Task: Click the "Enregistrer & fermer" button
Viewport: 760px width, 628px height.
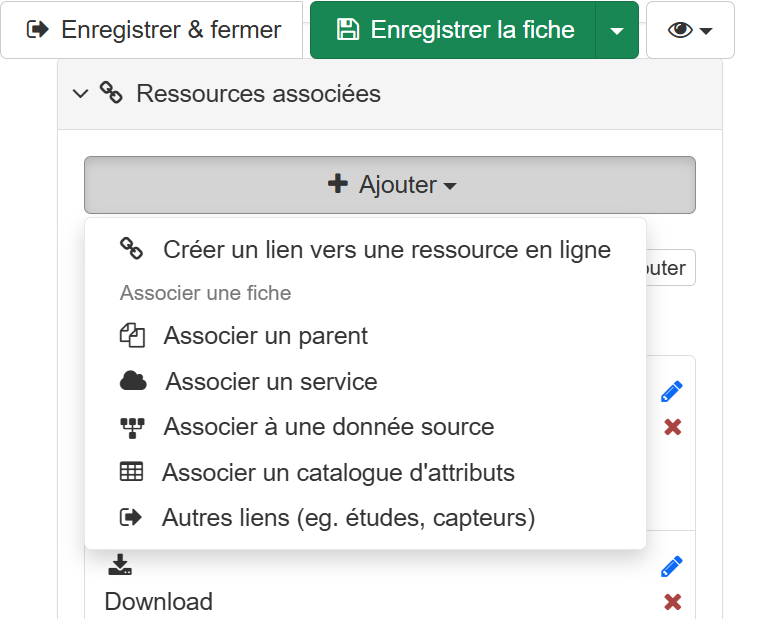Action: (153, 30)
